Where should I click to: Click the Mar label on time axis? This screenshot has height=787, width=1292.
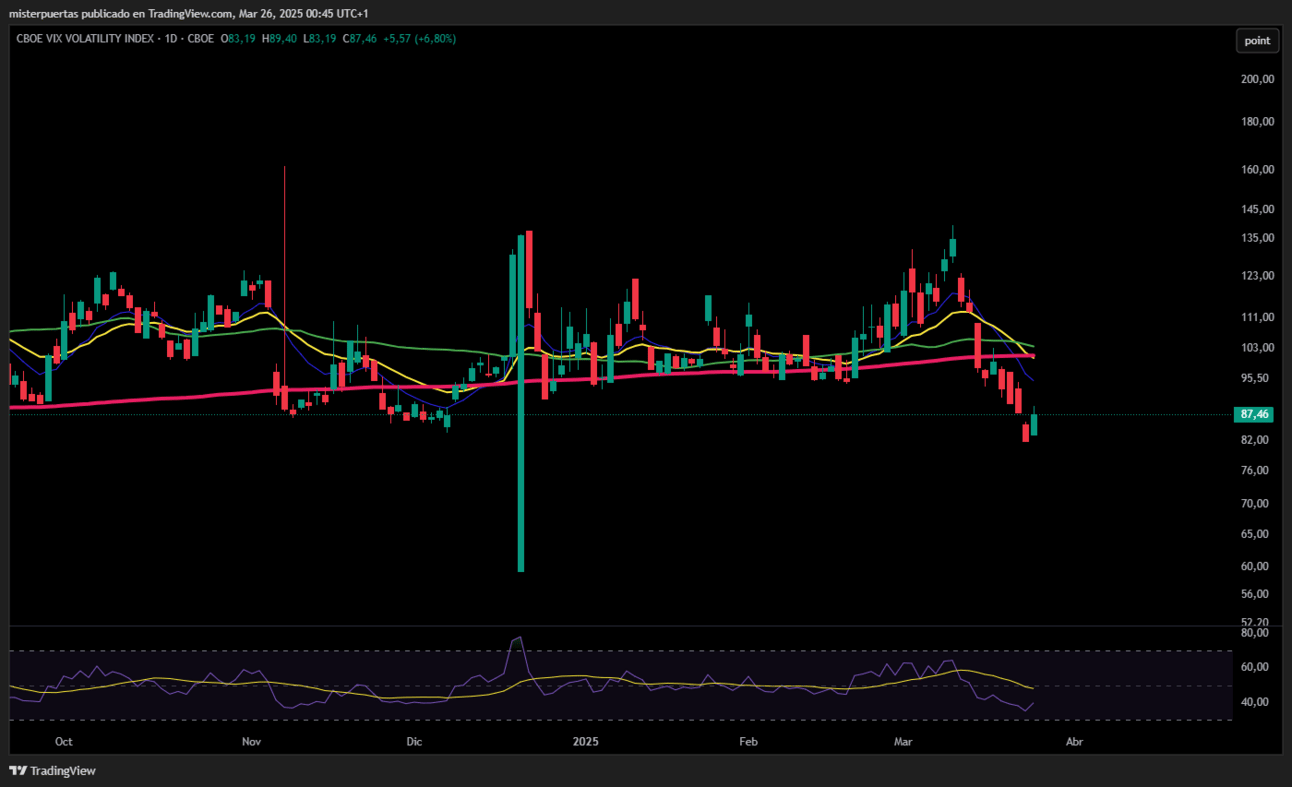[904, 742]
